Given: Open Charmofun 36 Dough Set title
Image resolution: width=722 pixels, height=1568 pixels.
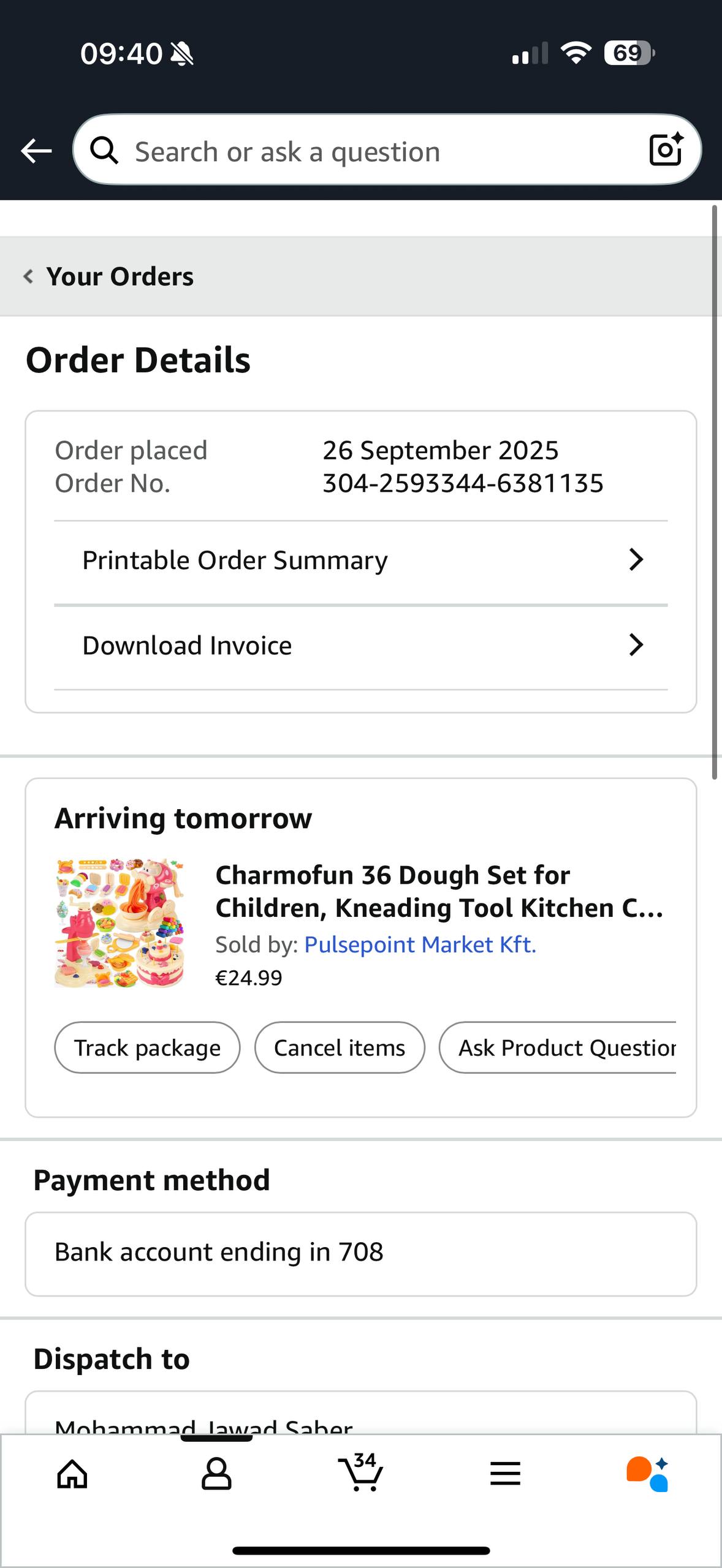Looking at the screenshot, I should click(x=438, y=891).
